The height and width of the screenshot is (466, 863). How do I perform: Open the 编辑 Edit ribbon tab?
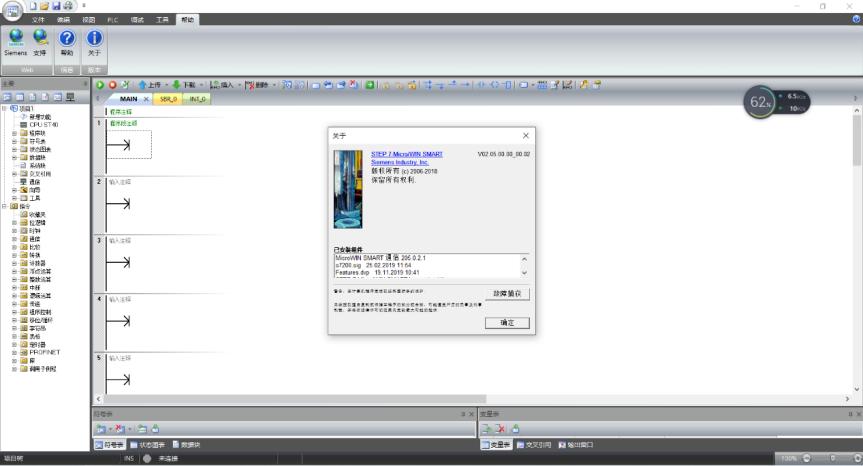click(x=63, y=20)
